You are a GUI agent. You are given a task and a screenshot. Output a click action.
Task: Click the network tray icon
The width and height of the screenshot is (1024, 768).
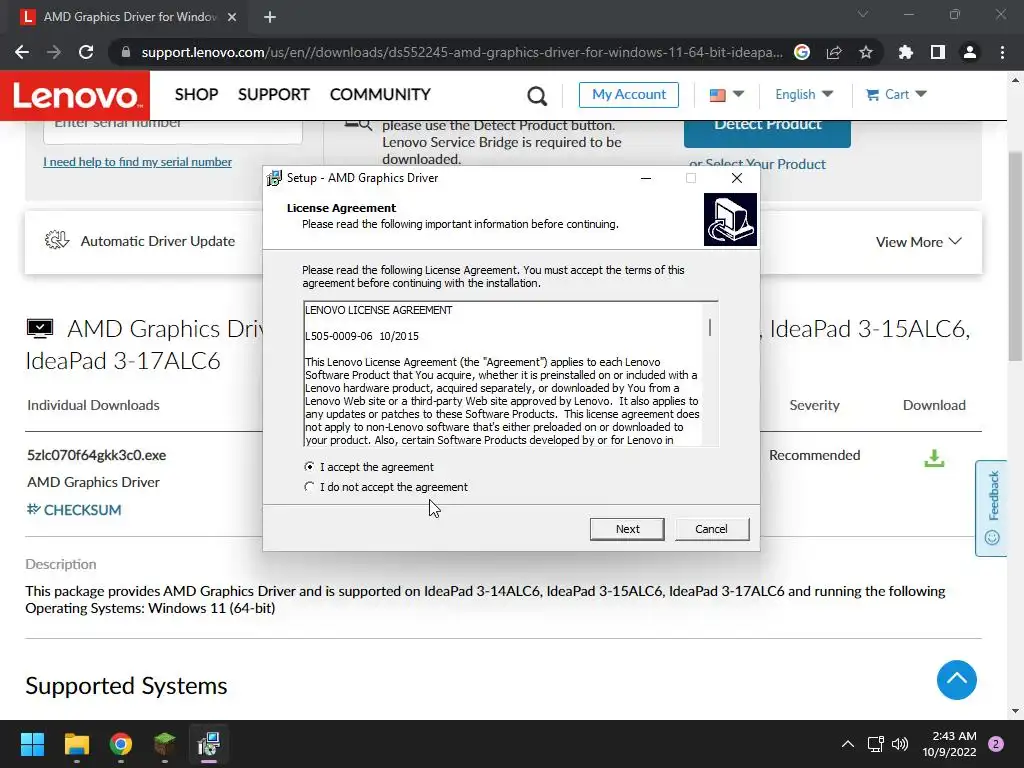pos(876,744)
